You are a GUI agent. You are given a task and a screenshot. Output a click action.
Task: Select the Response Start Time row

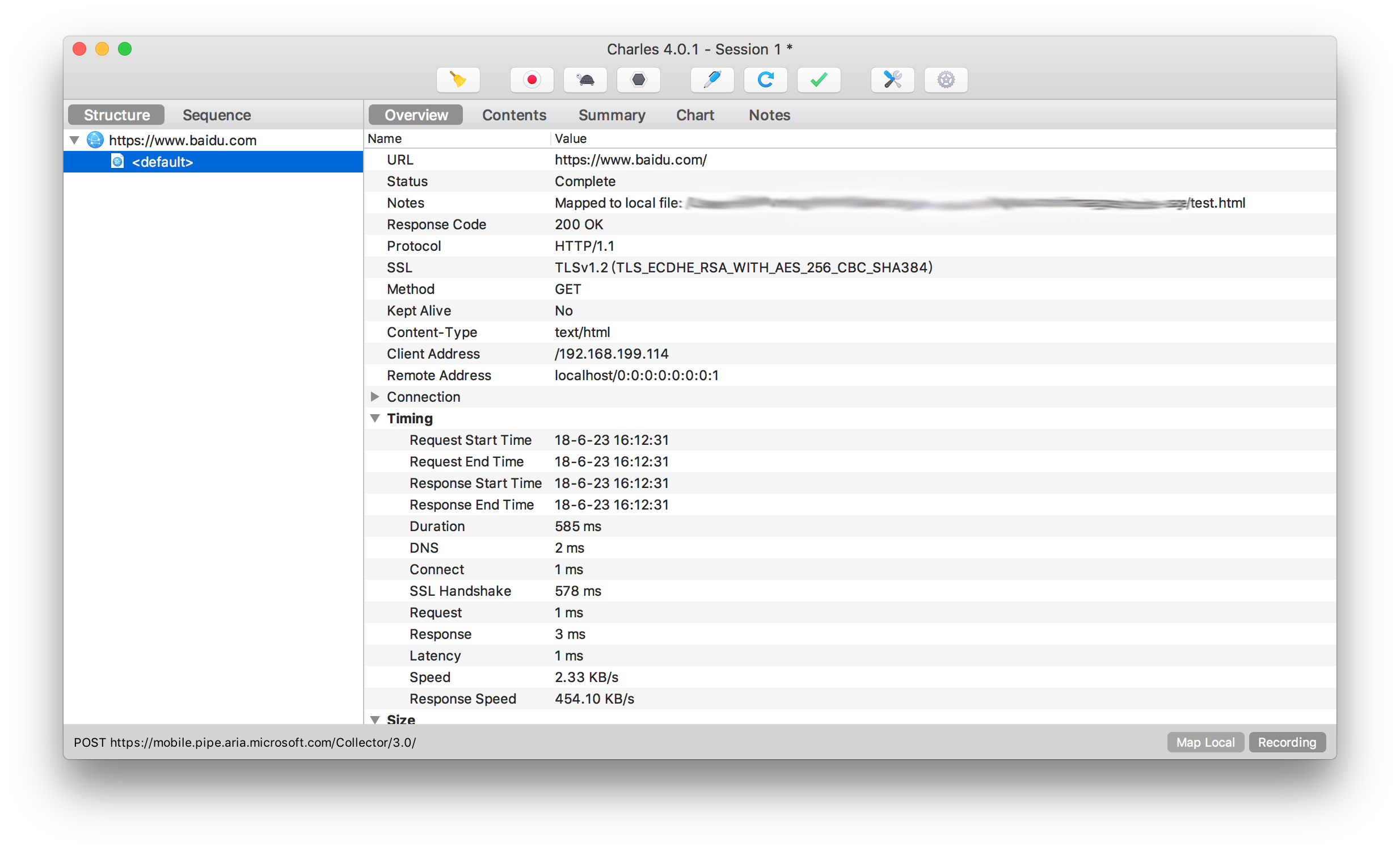coord(850,483)
